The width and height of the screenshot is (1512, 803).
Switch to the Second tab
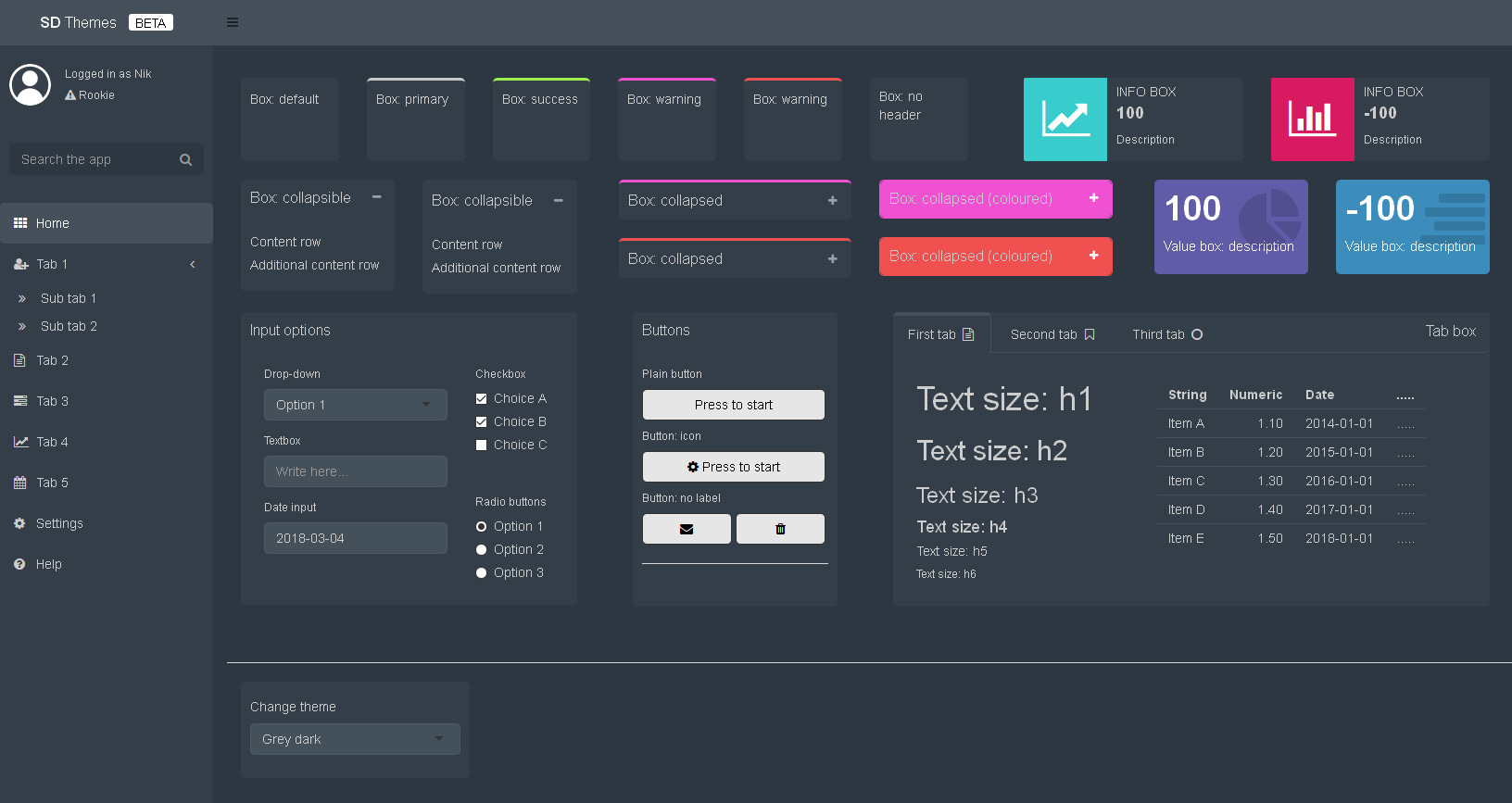point(1052,334)
